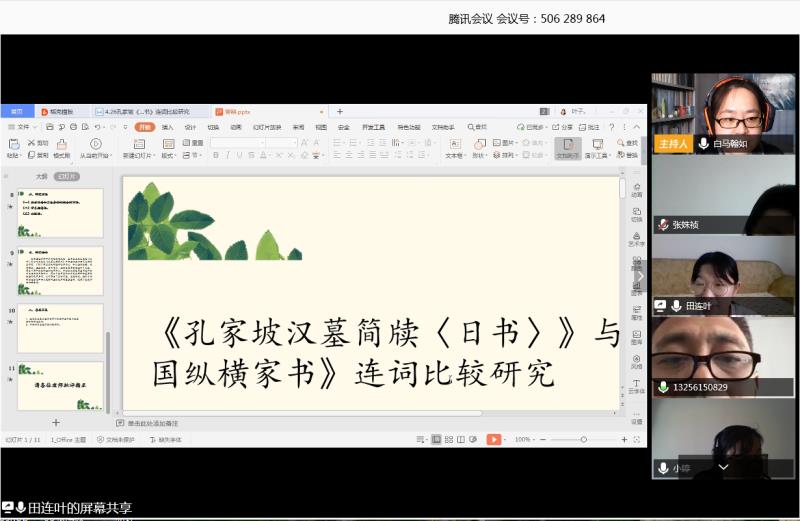Click the Share (分享) button

[x=564, y=127]
